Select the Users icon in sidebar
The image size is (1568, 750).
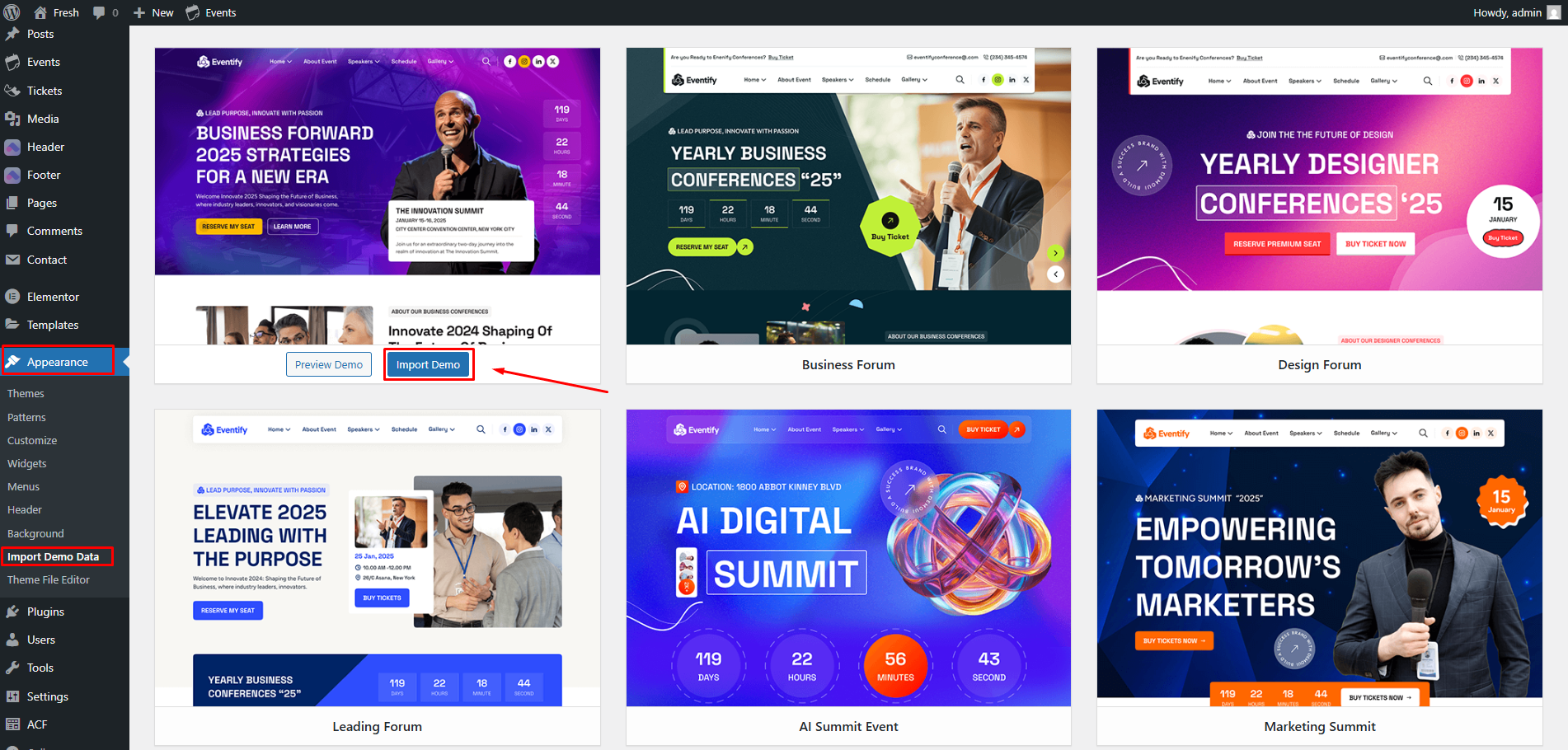coord(12,640)
